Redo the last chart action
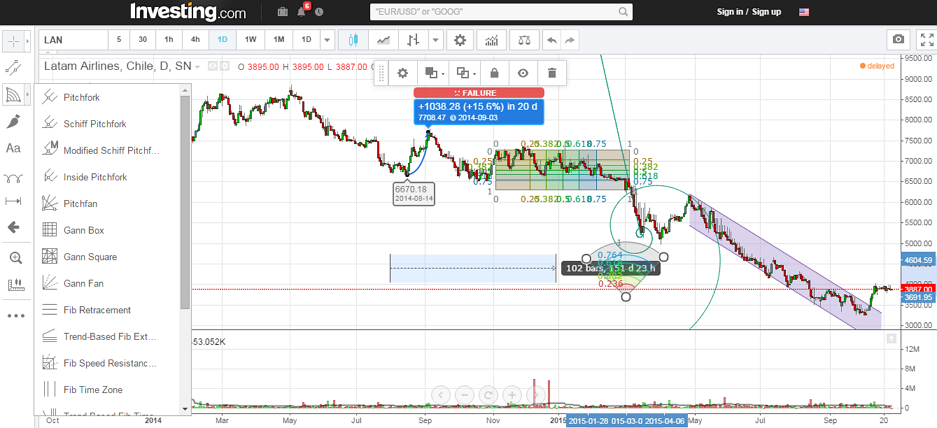The height and width of the screenshot is (428, 937). pyautogui.click(x=569, y=40)
